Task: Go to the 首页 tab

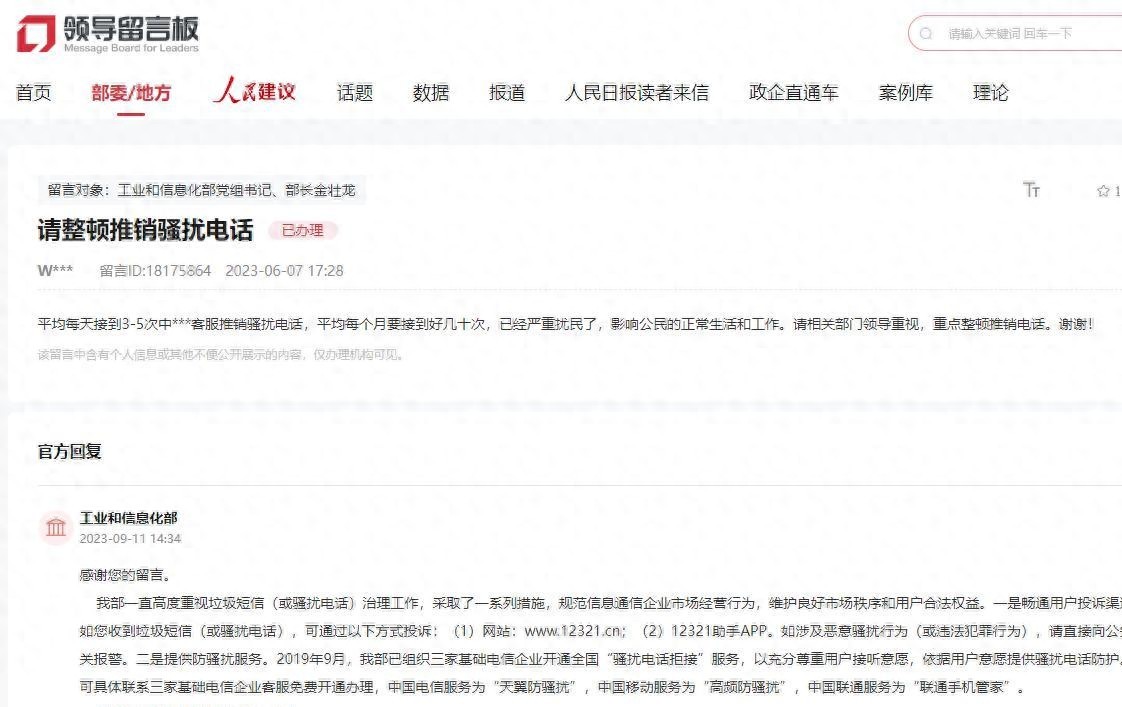Action: [33, 93]
